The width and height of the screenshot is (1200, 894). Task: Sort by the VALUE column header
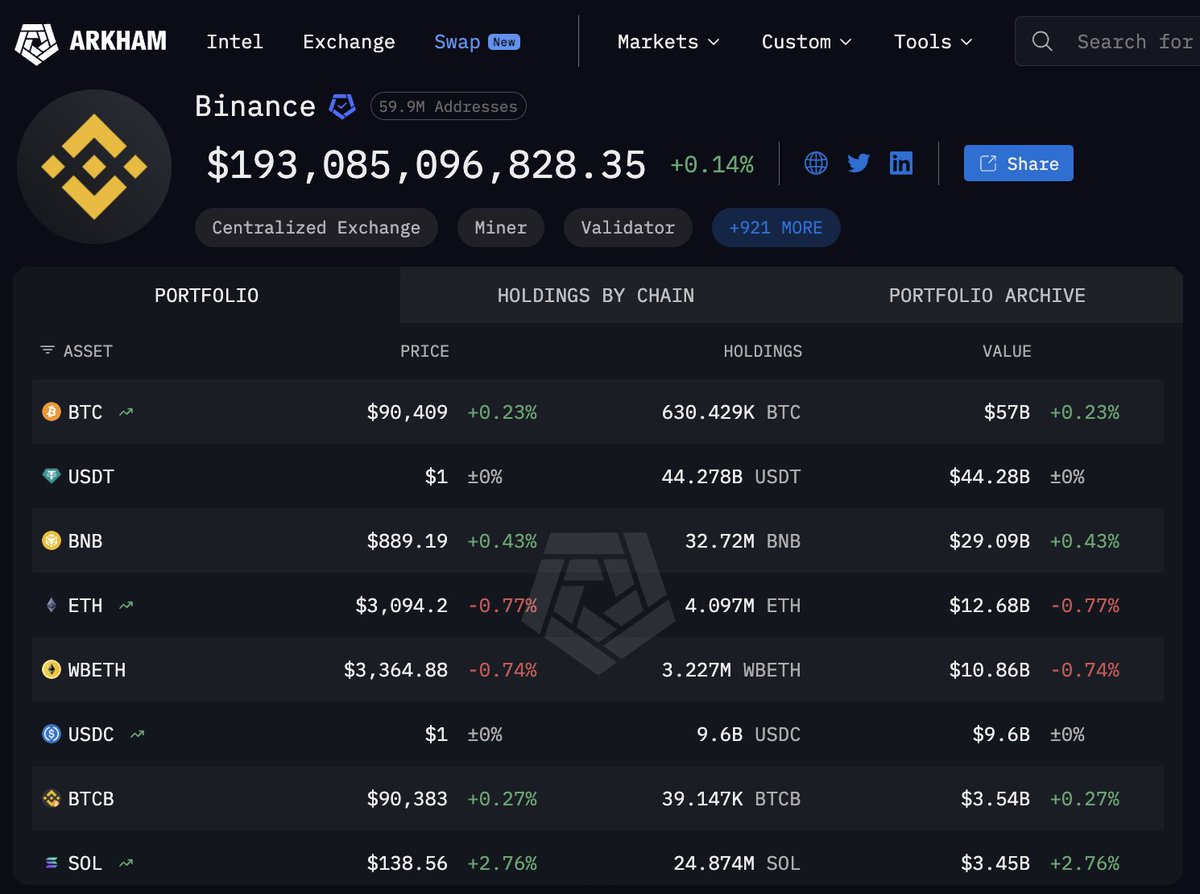1007,351
